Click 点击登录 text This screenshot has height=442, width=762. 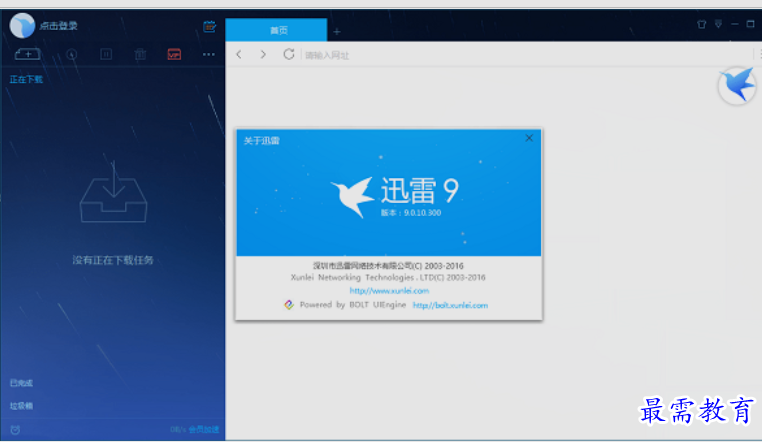58,26
